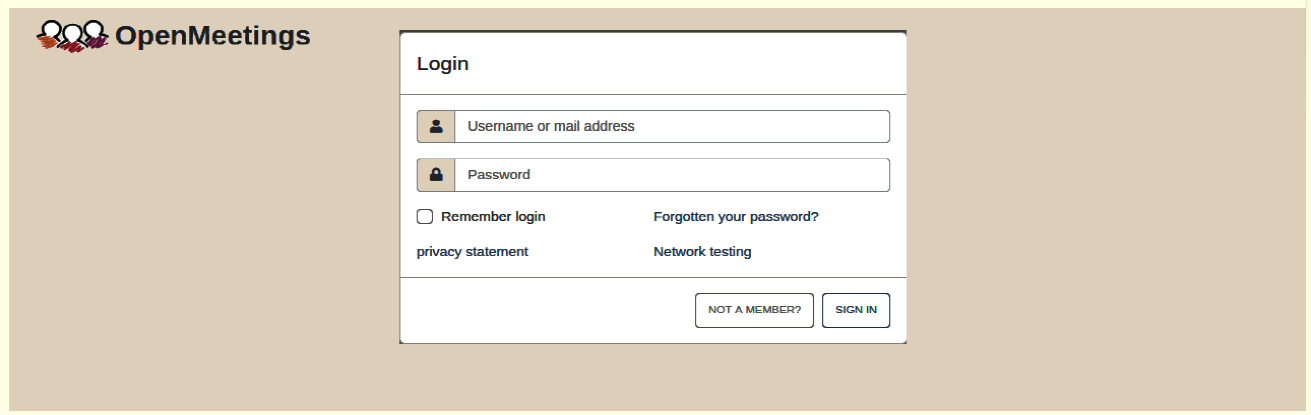Tick the Remember login checkbox
Screen dimensions: 1311x415
tap(425, 217)
